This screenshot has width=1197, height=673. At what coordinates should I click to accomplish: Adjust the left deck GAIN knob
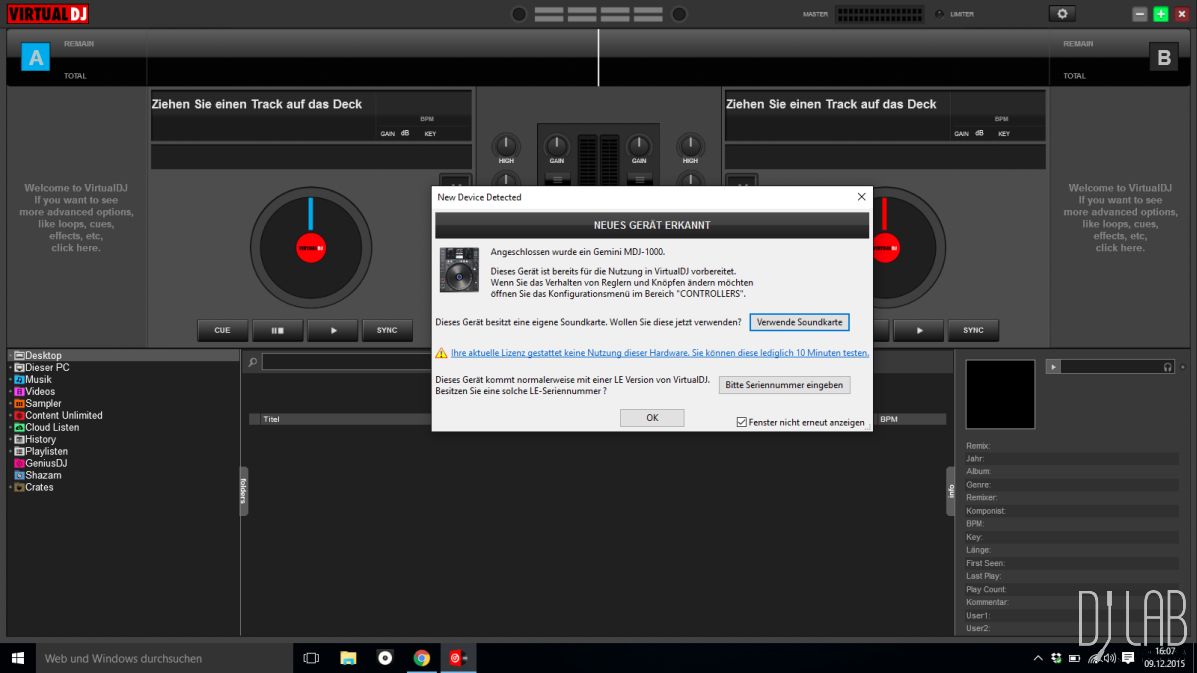click(557, 146)
